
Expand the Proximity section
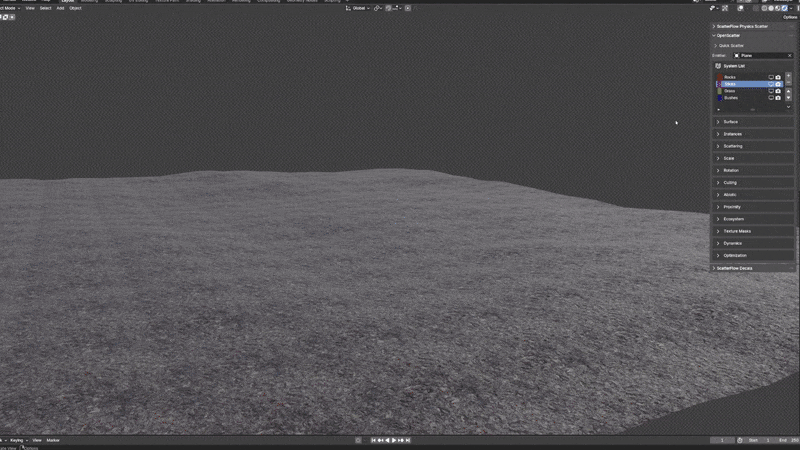[753, 207]
